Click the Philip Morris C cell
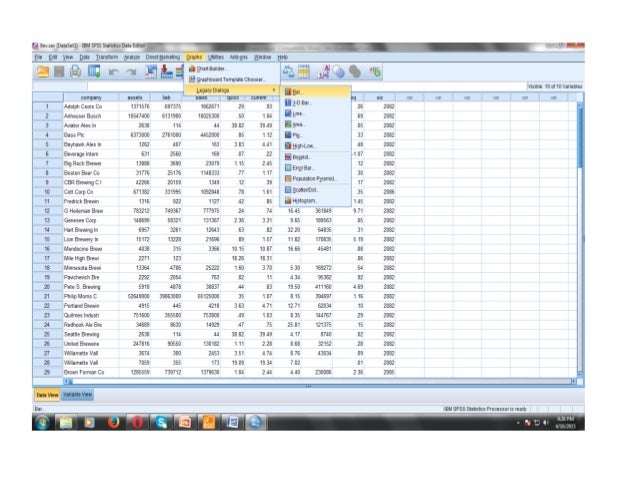The width and height of the screenshot is (638, 479). pyautogui.click(x=91, y=296)
